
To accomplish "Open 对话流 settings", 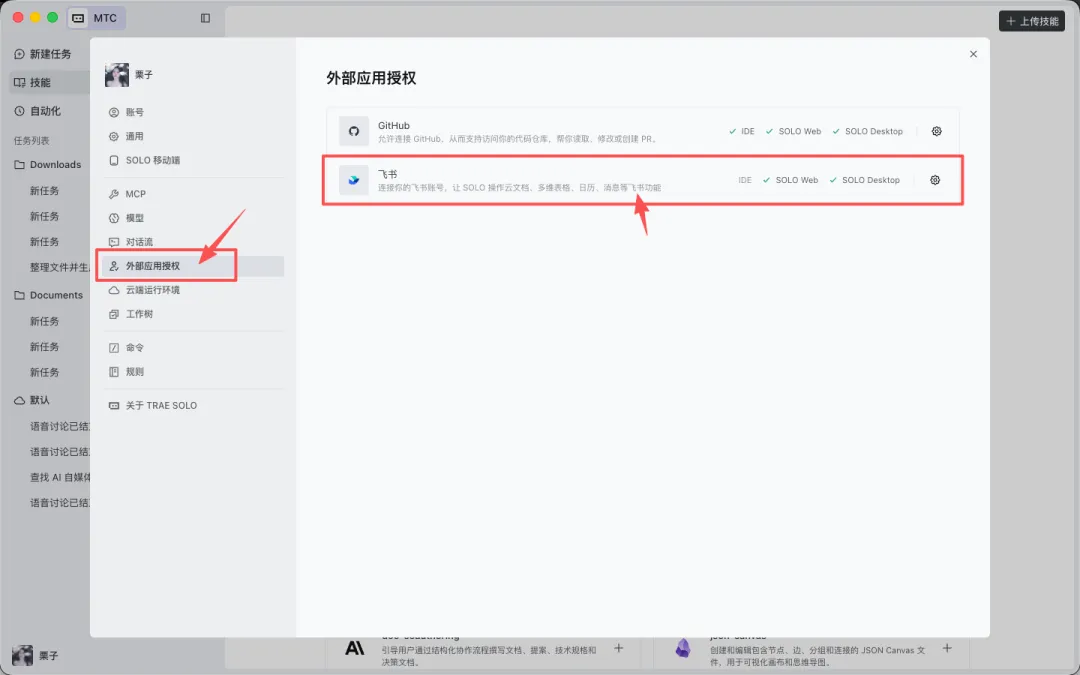I will [x=193, y=242].
